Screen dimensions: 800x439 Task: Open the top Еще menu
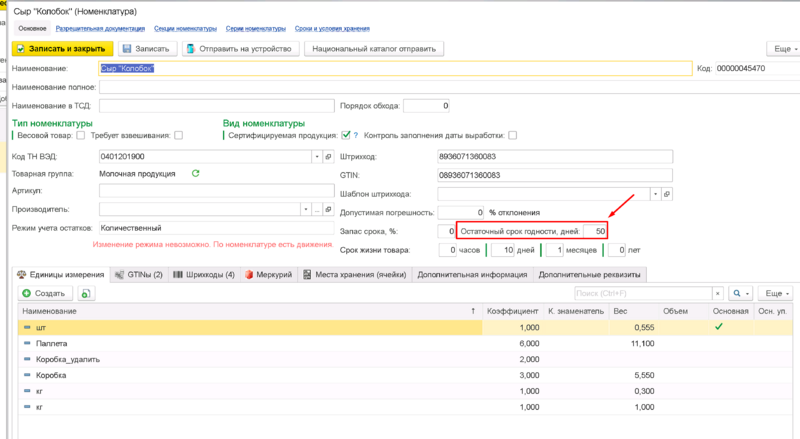784,48
